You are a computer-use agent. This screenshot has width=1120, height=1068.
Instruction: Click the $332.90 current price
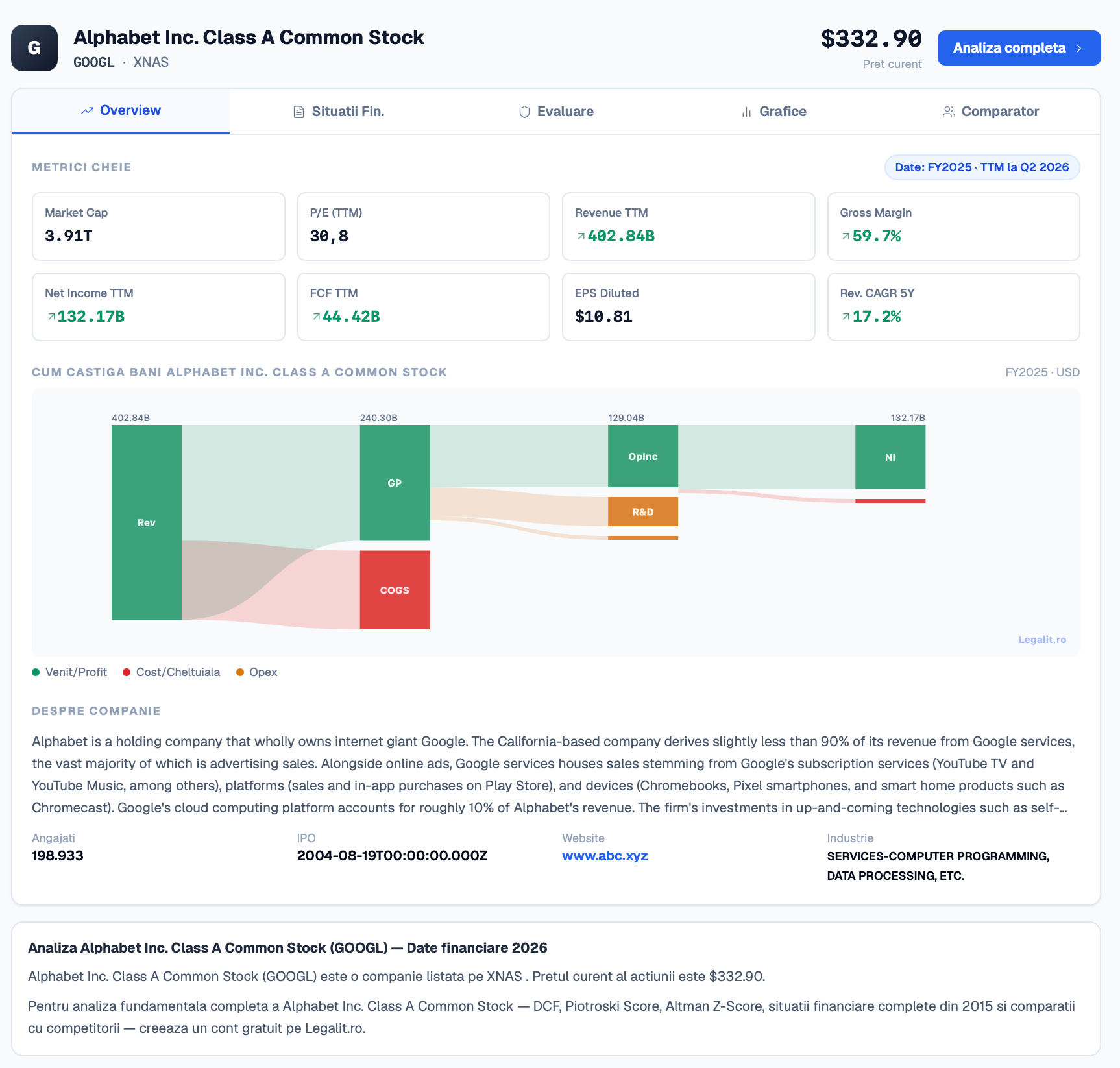pyautogui.click(x=871, y=39)
